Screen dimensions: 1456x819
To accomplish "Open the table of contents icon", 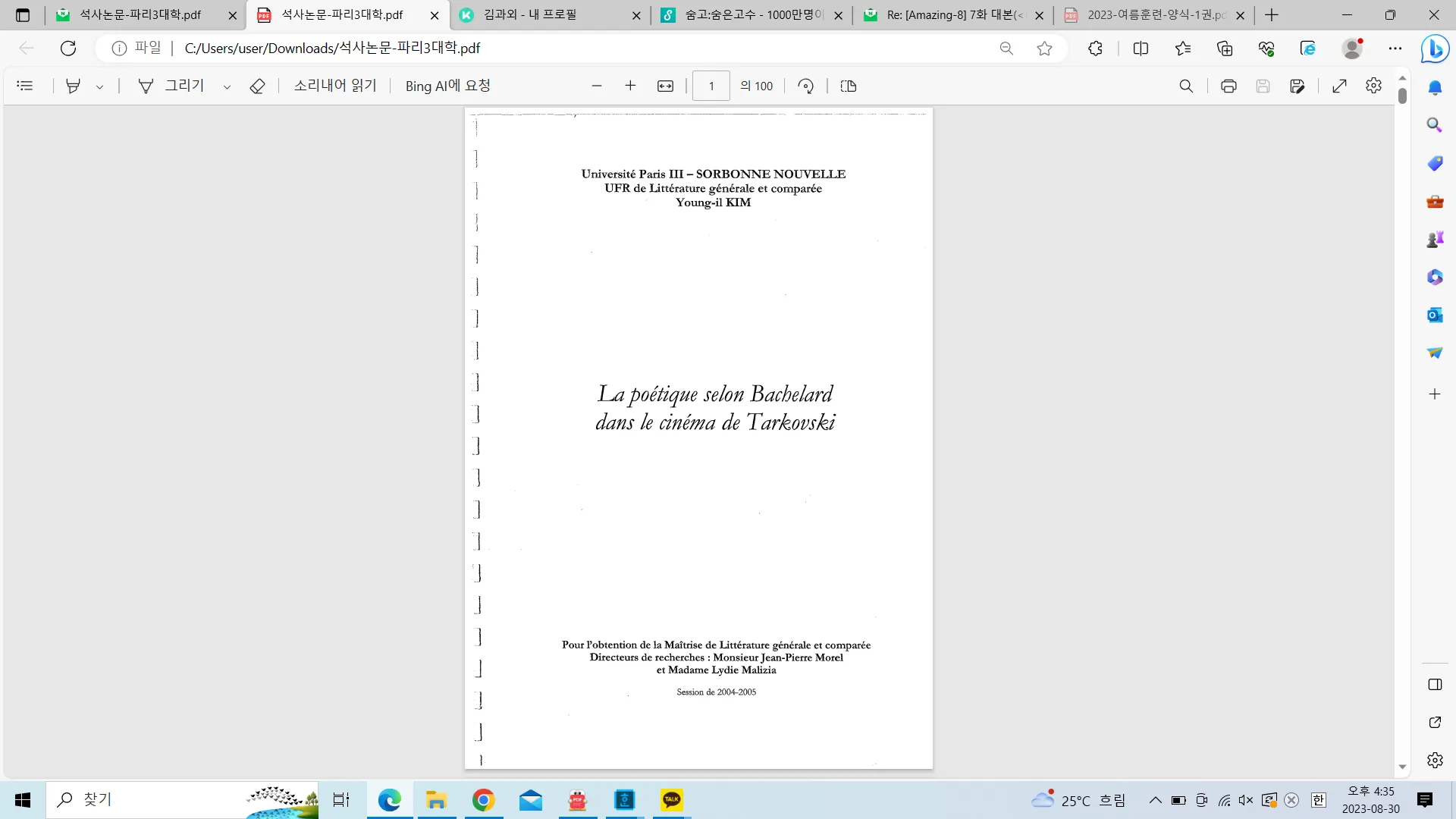I will tap(25, 86).
